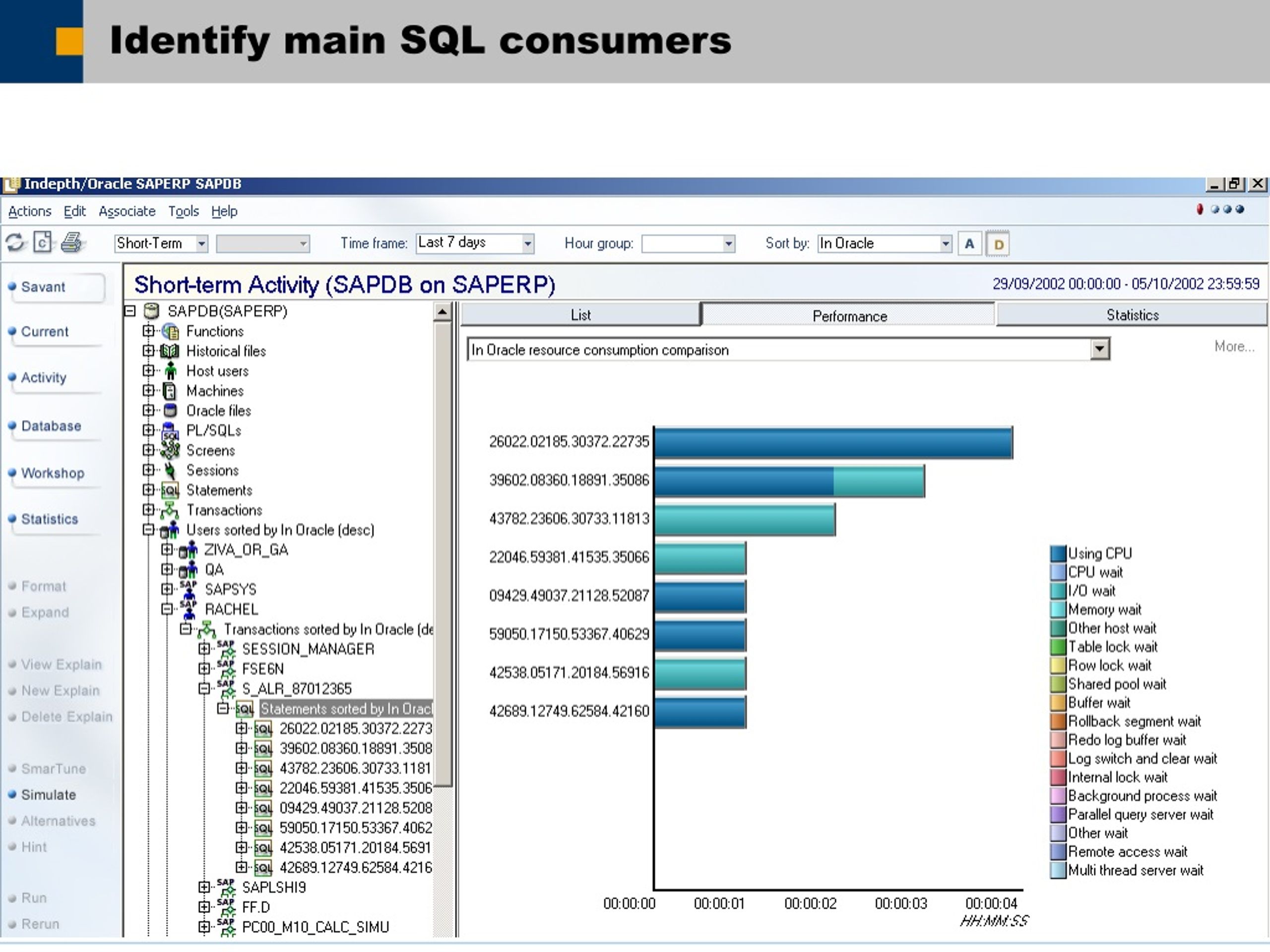Collapse Users sorted by In Oracle node
The image size is (1270, 952).
(x=149, y=530)
